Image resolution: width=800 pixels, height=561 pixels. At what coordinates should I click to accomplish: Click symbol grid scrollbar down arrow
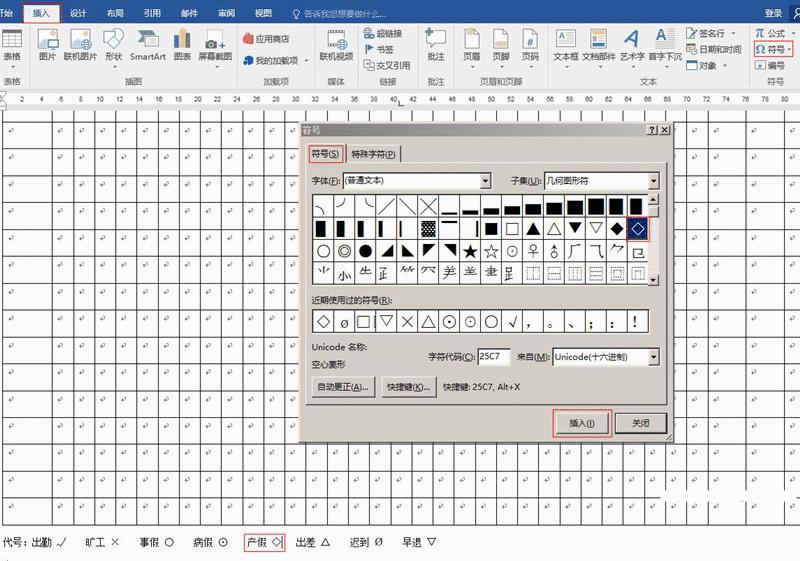(x=654, y=279)
